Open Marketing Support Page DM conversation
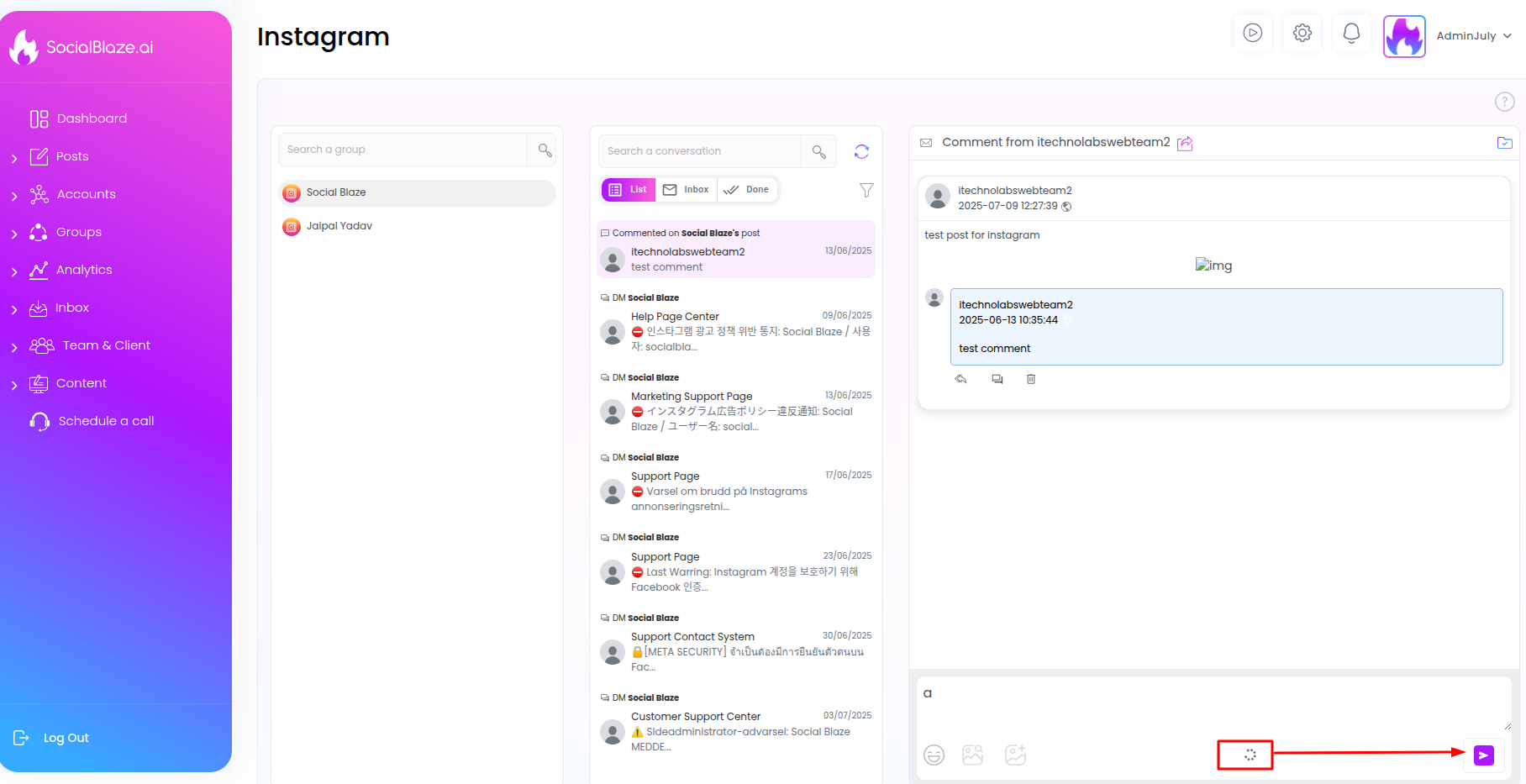 [x=736, y=403]
